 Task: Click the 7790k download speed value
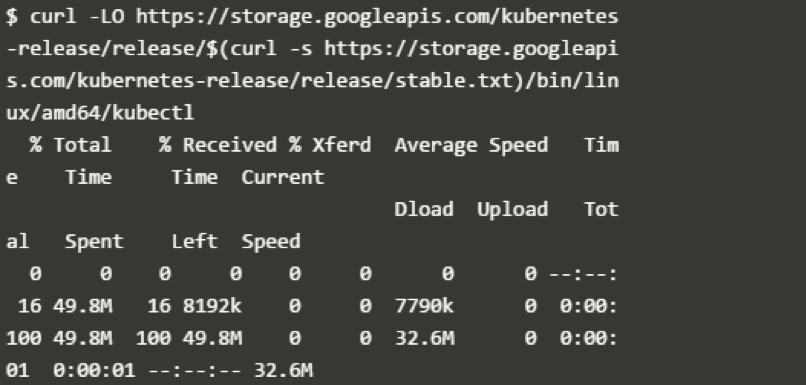[424, 306]
